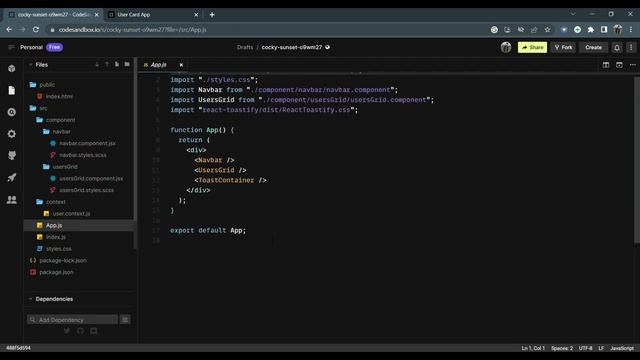The width and height of the screenshot is (640, 360).
Task: Click the cocky-sunset-o9wm27 sandbox title
Action: (292, 47)
